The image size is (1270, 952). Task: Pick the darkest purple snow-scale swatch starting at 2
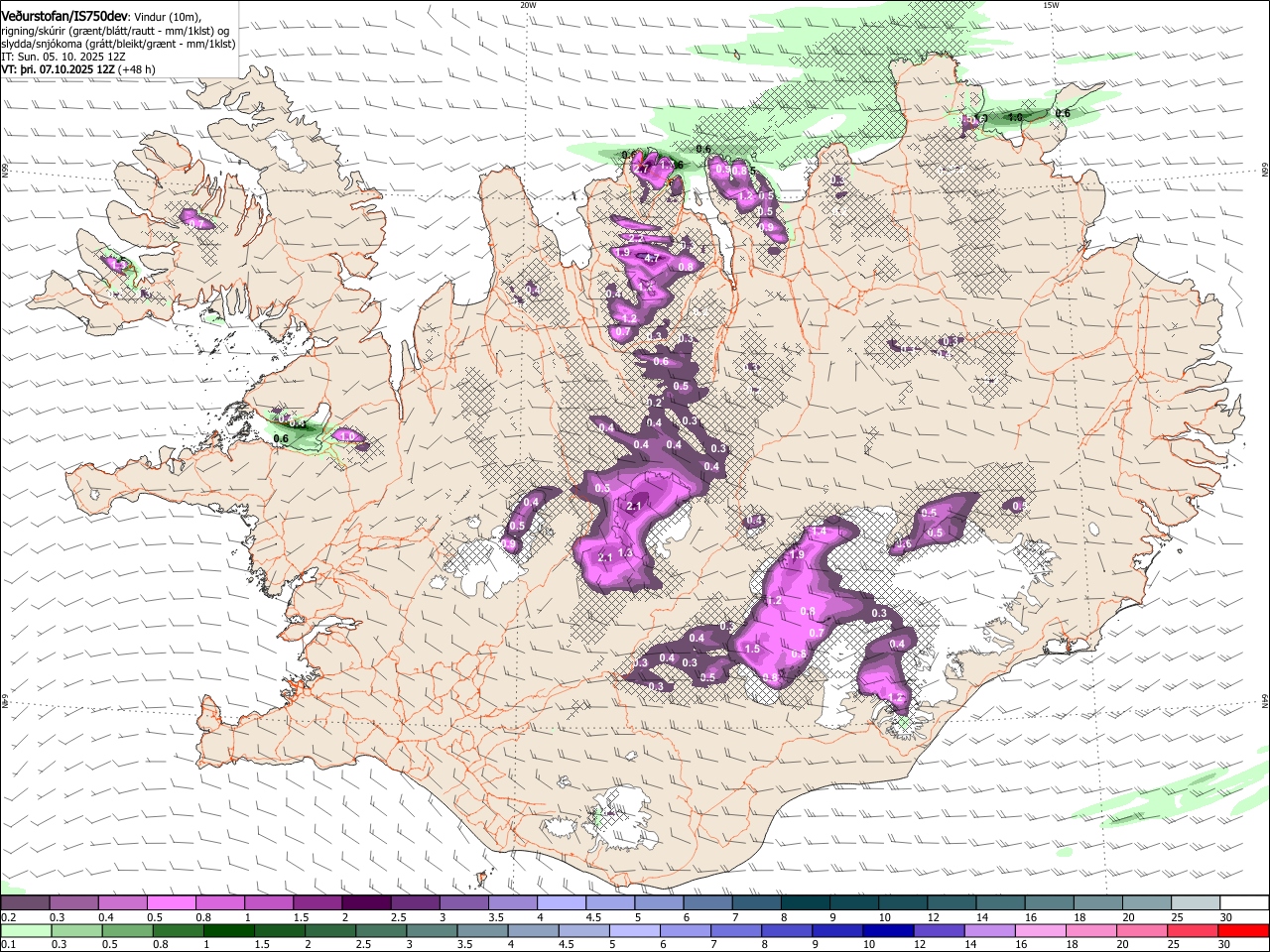pos(365,903)
